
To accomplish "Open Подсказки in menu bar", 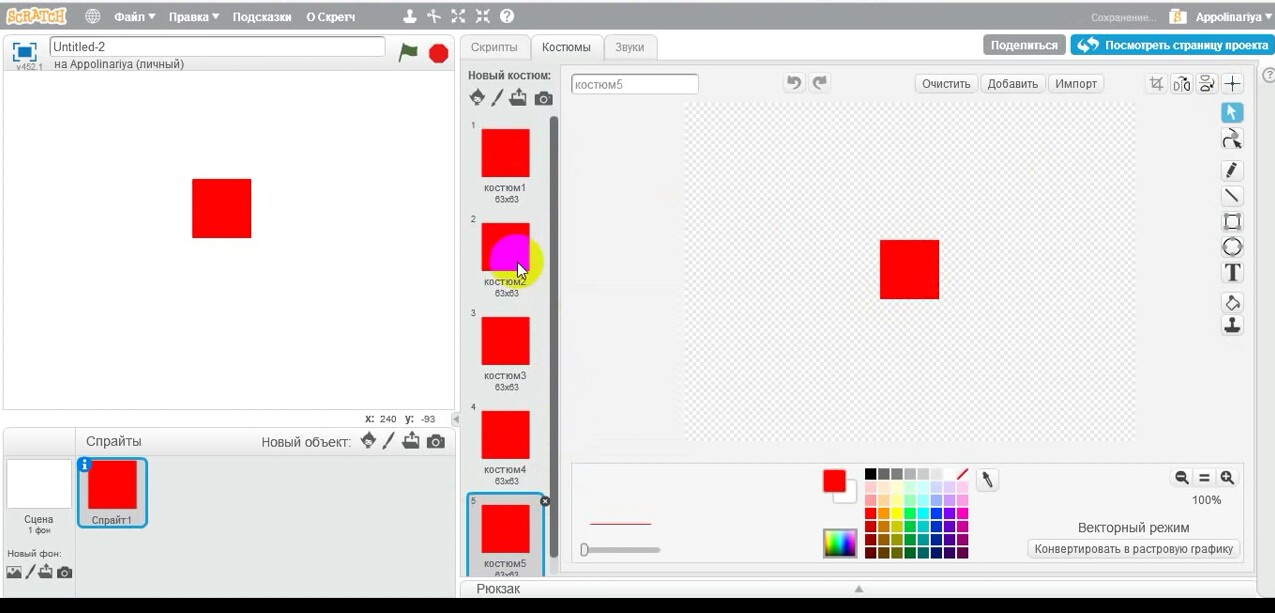I will tap(262, 17).
